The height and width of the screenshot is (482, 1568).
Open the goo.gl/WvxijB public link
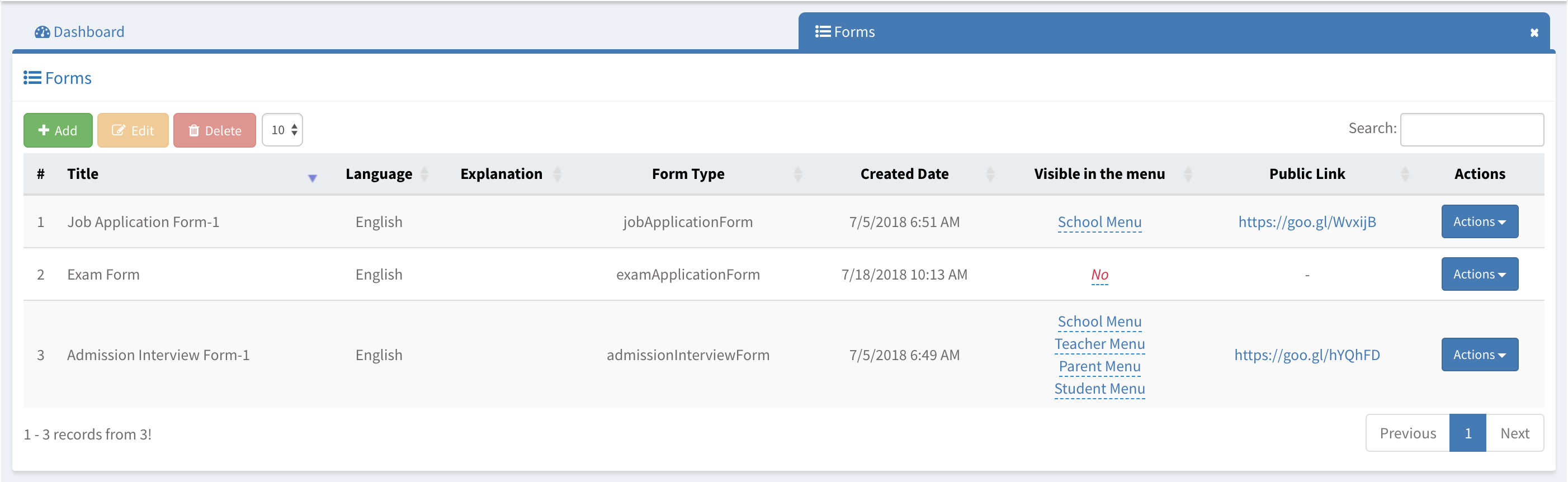[1306, 222]
